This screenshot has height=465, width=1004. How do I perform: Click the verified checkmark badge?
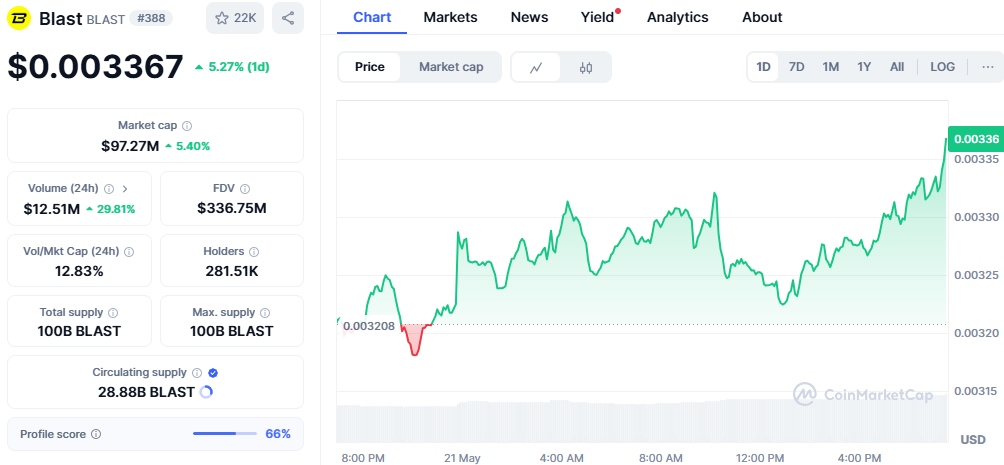213,373
